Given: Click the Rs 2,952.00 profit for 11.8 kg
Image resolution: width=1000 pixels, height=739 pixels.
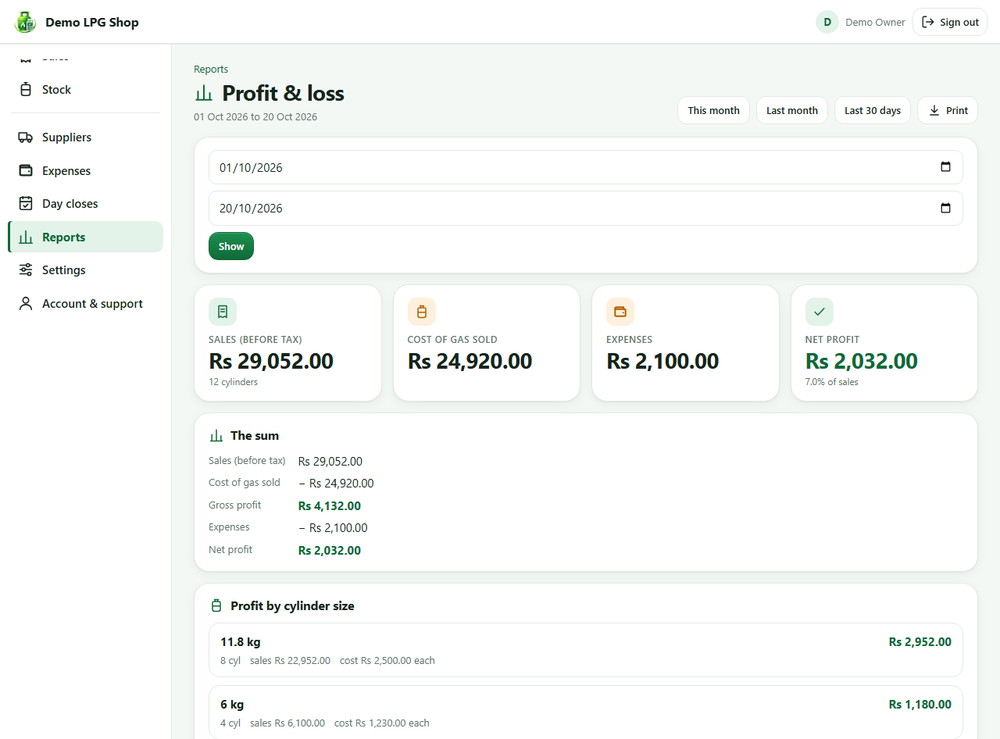Looking at the screenshot, I should [x=920, y=642].
